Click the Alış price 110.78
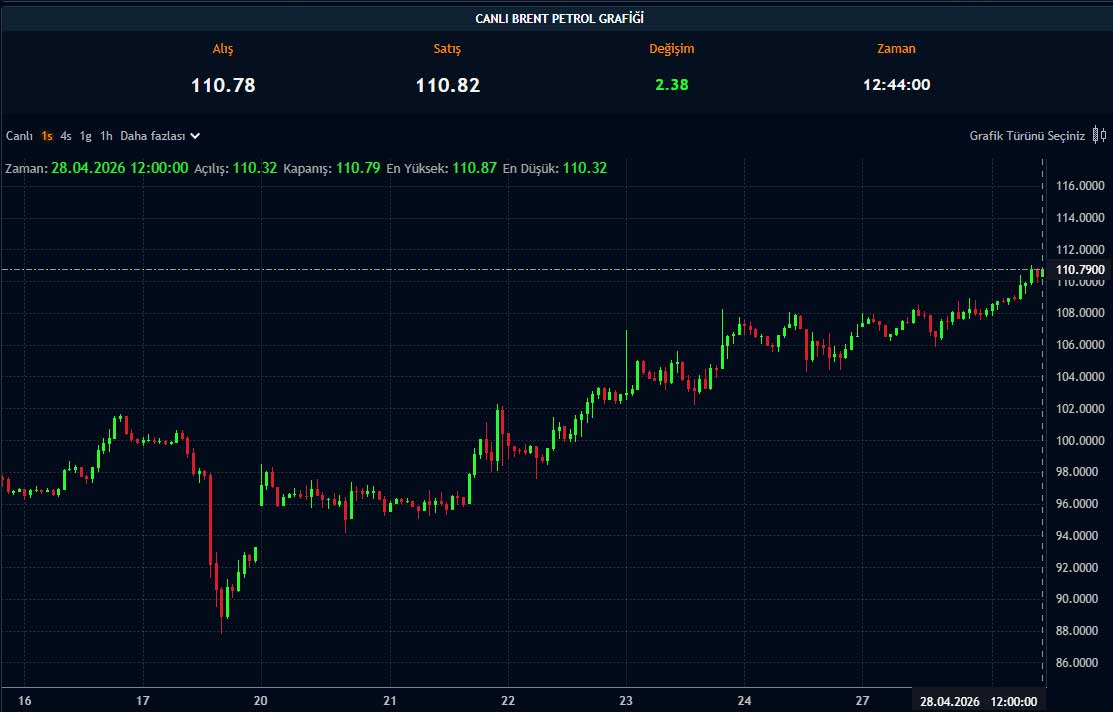 click(223, 85)
